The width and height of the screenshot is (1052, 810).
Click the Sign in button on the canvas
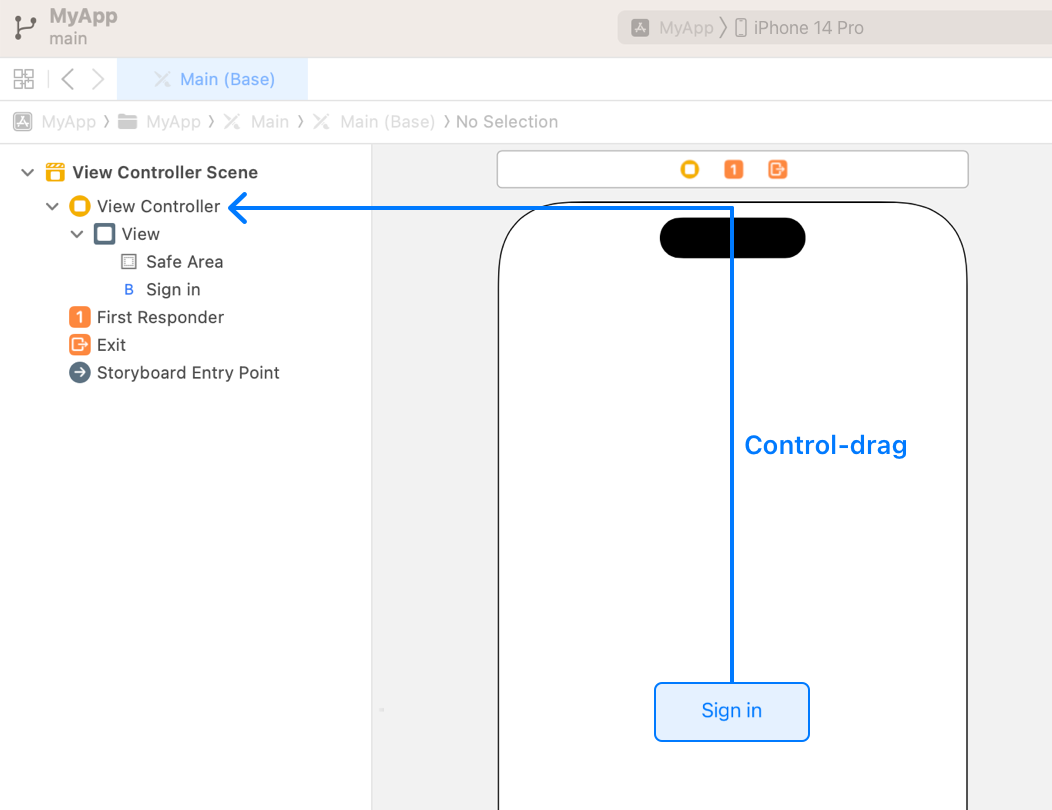[731, 711]
